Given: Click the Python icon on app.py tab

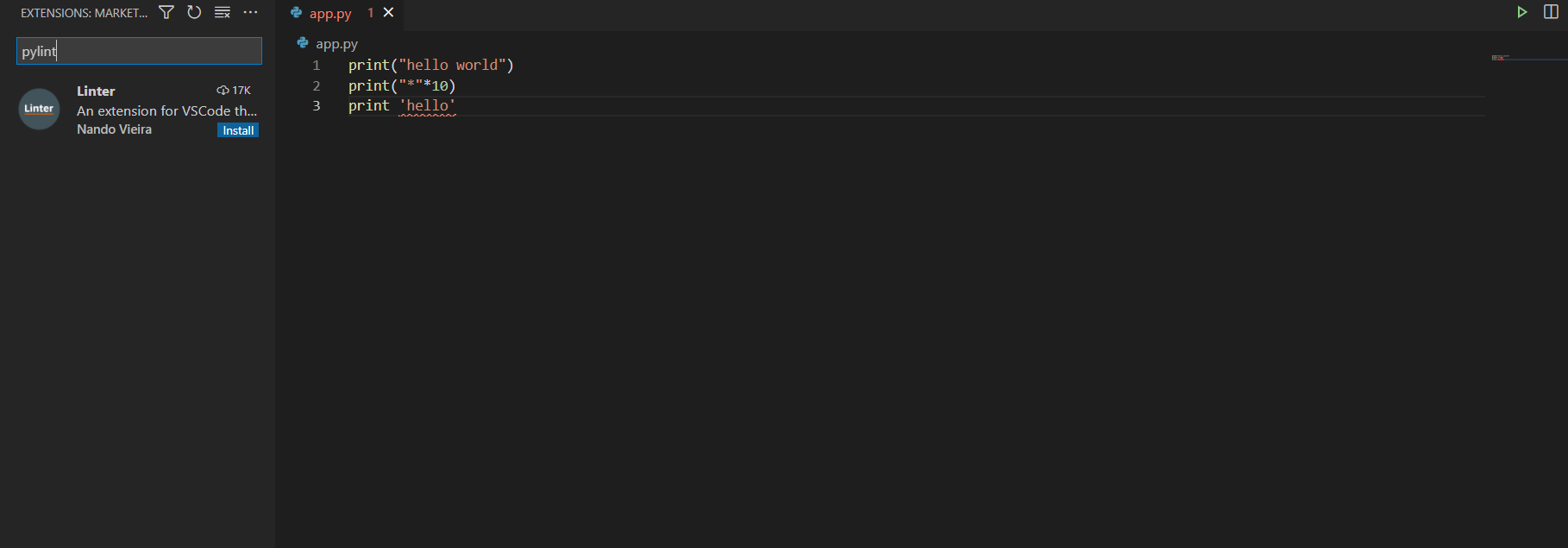Looking at the screenshot, I should [x=297, y=13].
